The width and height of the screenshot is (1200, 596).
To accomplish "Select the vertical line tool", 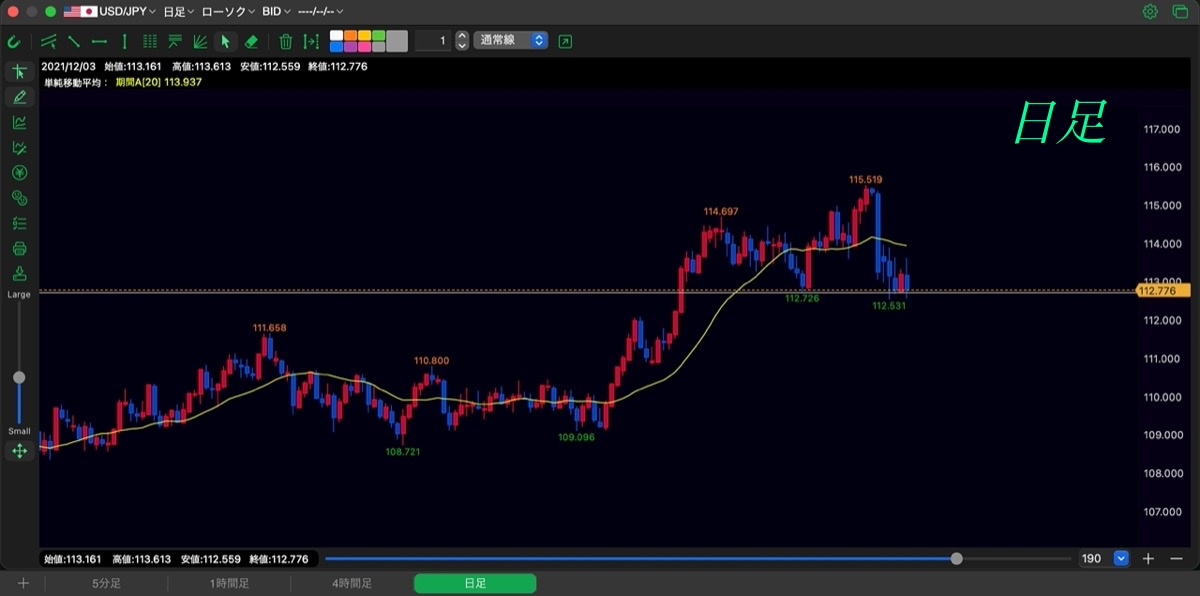I will pos(124,41).
